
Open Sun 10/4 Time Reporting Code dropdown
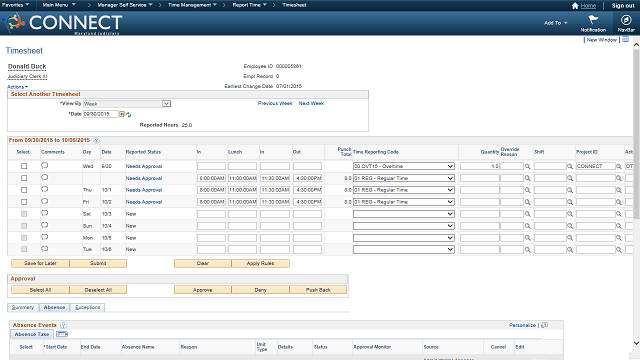point(404,226)
